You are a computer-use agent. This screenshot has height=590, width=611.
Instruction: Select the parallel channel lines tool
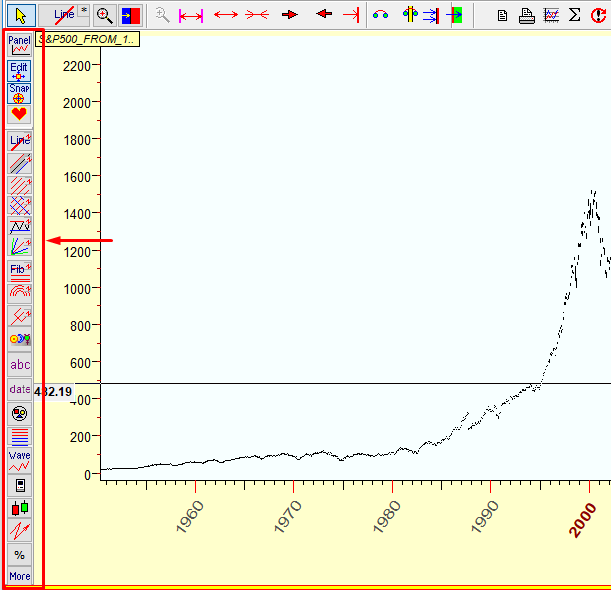click(20, 163)
